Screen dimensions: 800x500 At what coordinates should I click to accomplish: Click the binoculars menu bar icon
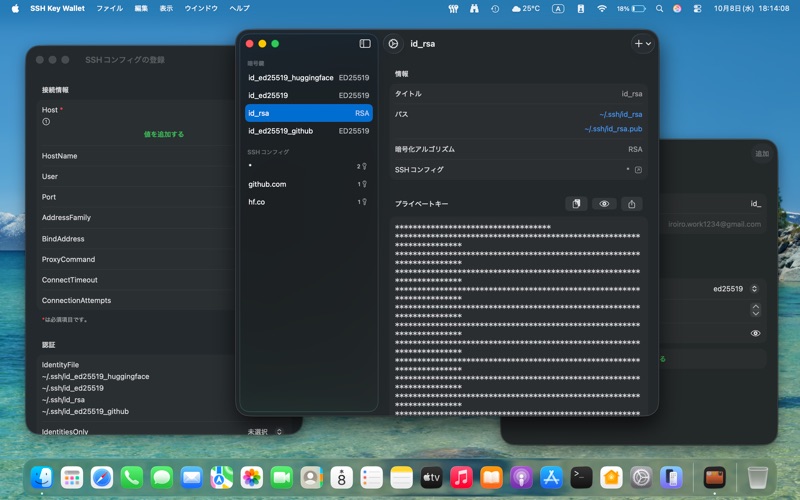(474, 9)
